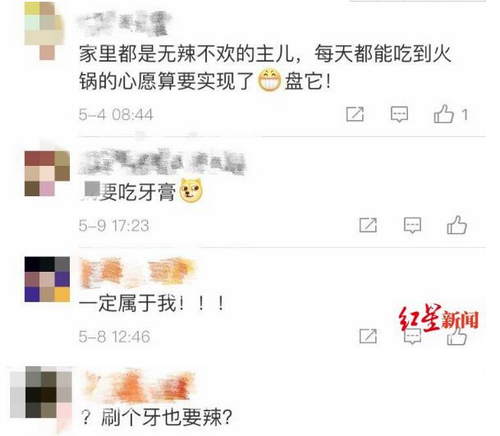Reply to the 5-4 08:44 comment
Image resolution: width=500 pixels, height=436 pixels.
(399, 114)
